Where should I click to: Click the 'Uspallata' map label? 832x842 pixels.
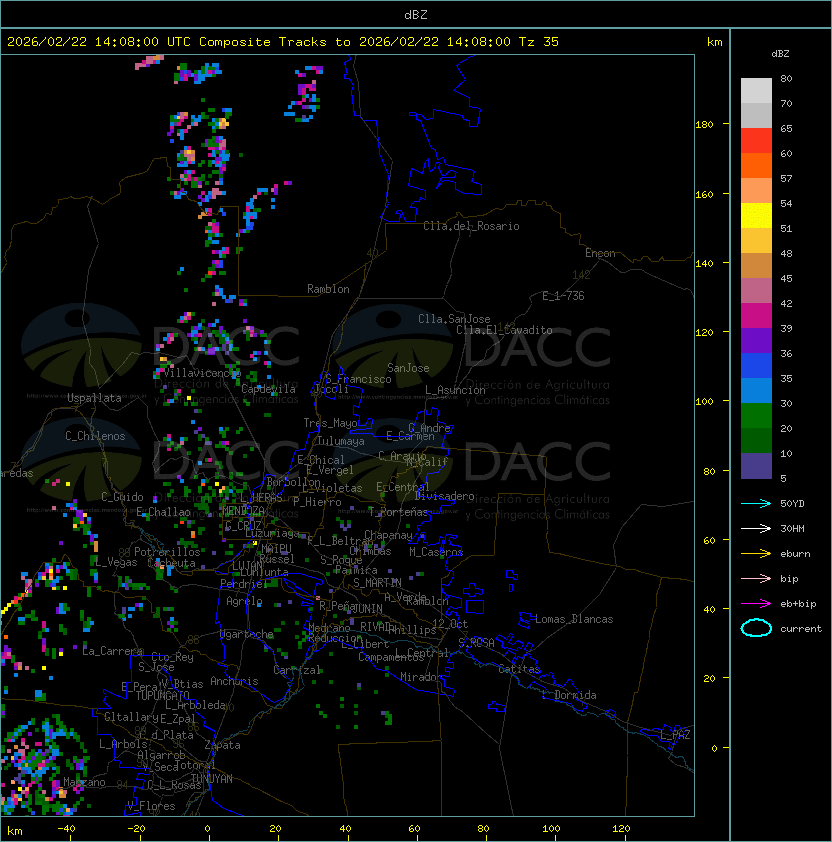94,398
